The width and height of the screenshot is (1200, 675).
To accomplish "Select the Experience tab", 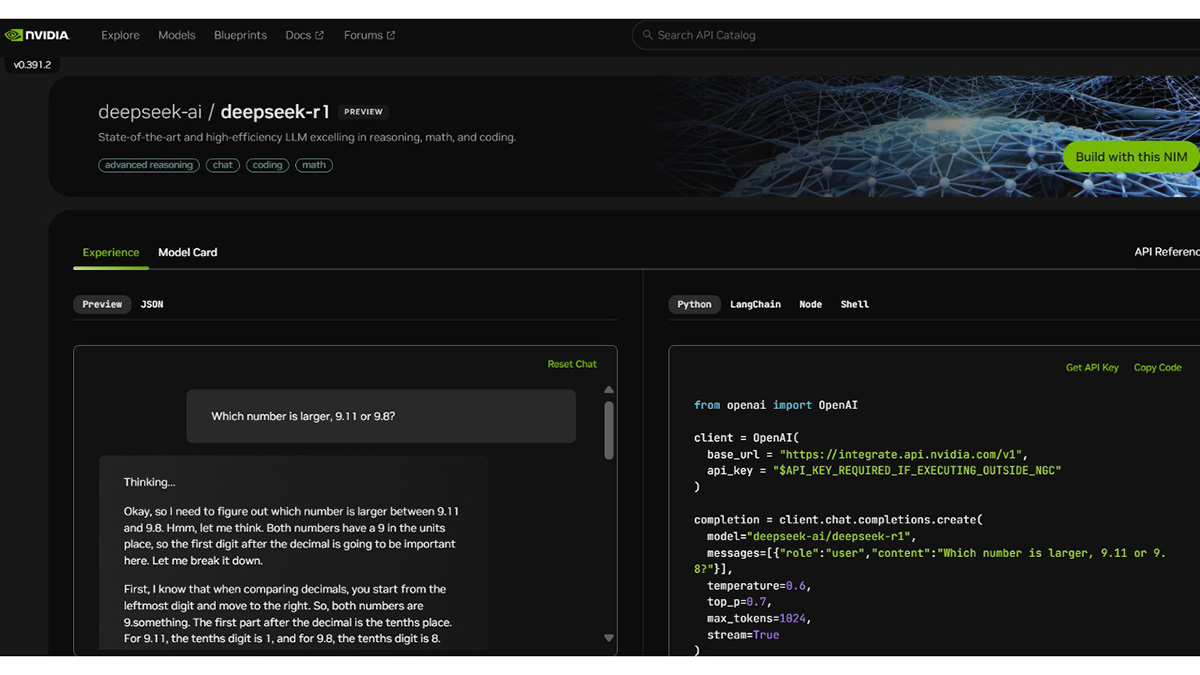I will click(111, 252).
